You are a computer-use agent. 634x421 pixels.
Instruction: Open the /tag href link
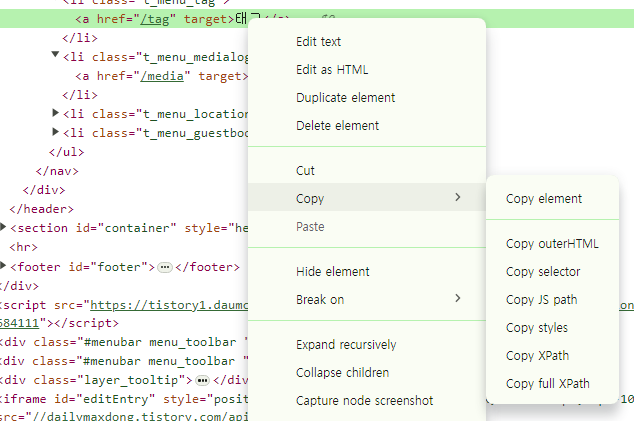(x=155, y=19)
